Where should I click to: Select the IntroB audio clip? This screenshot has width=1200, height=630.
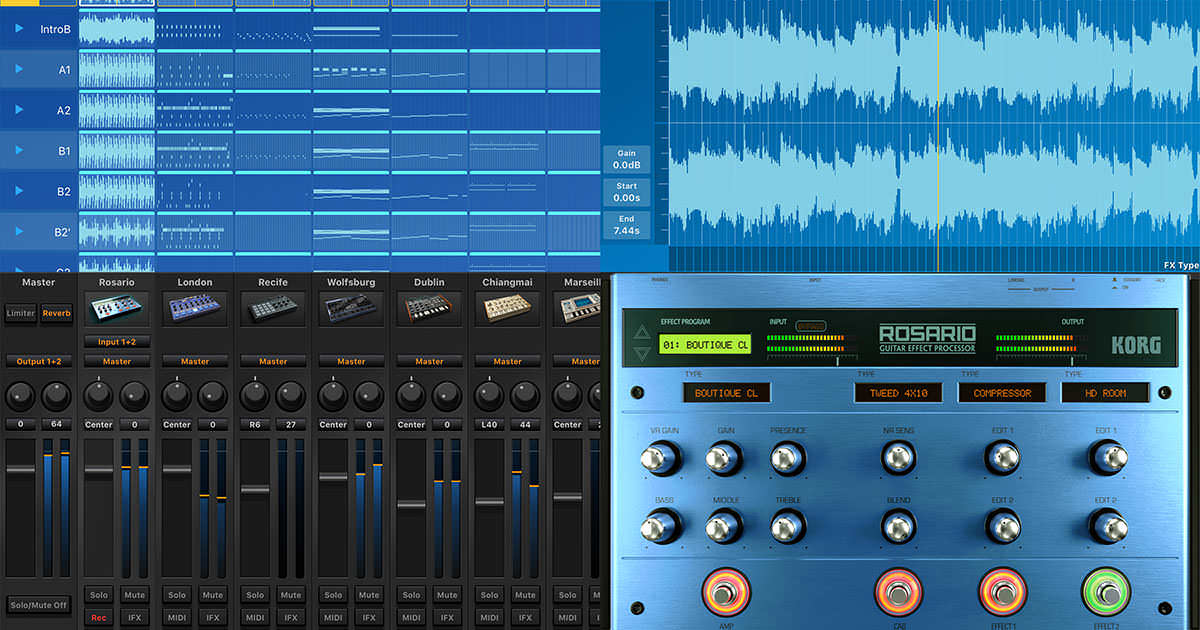(116, 28)
